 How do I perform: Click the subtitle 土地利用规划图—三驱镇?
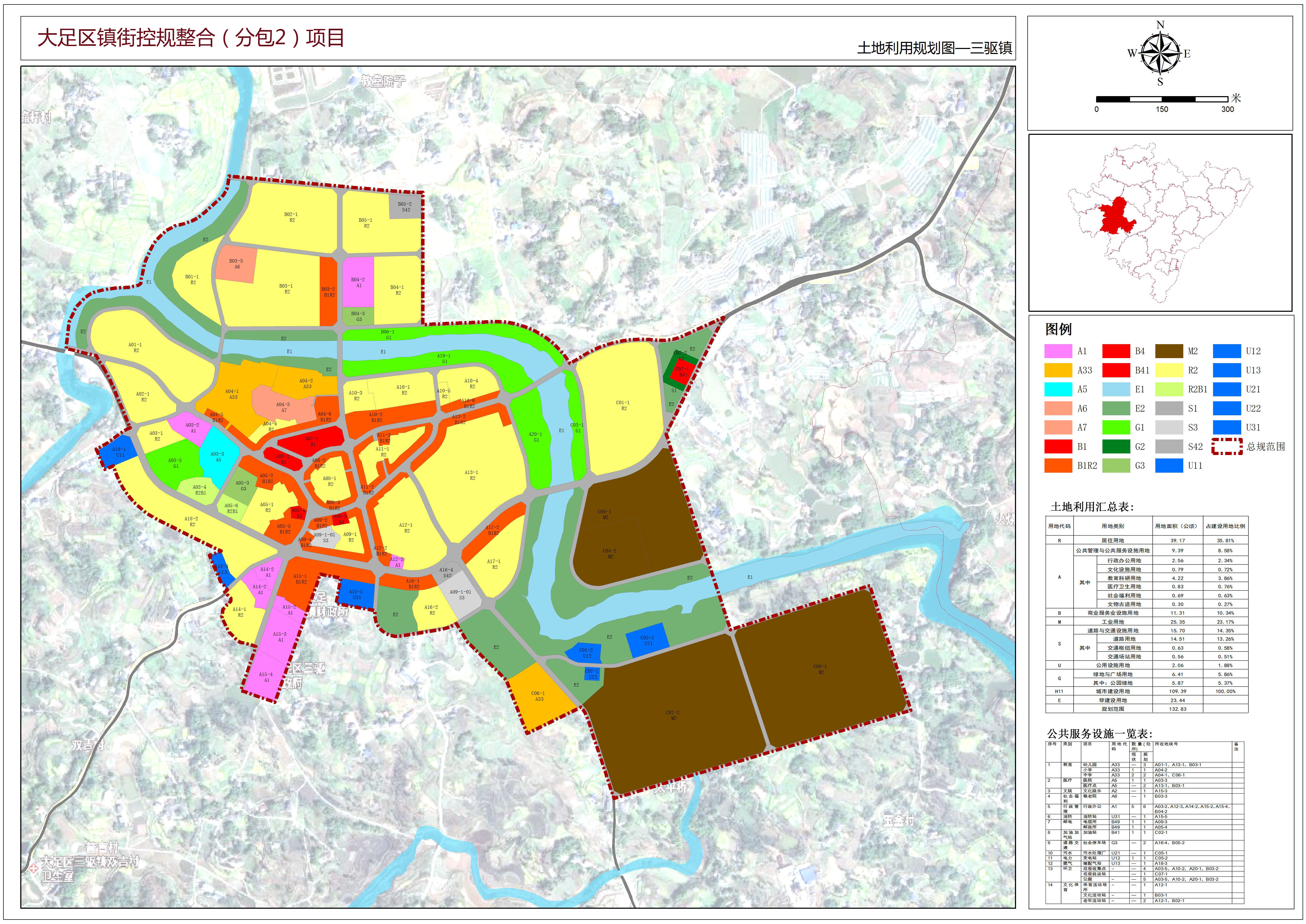(x=934, y=48)
